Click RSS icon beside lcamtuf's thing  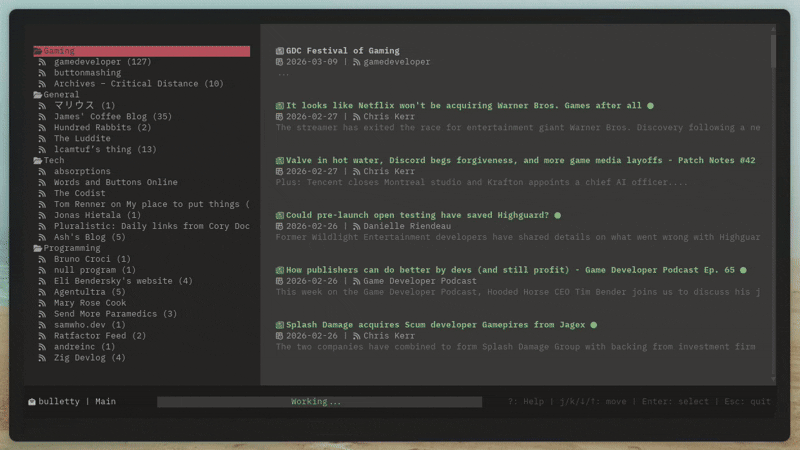(42, 150)
